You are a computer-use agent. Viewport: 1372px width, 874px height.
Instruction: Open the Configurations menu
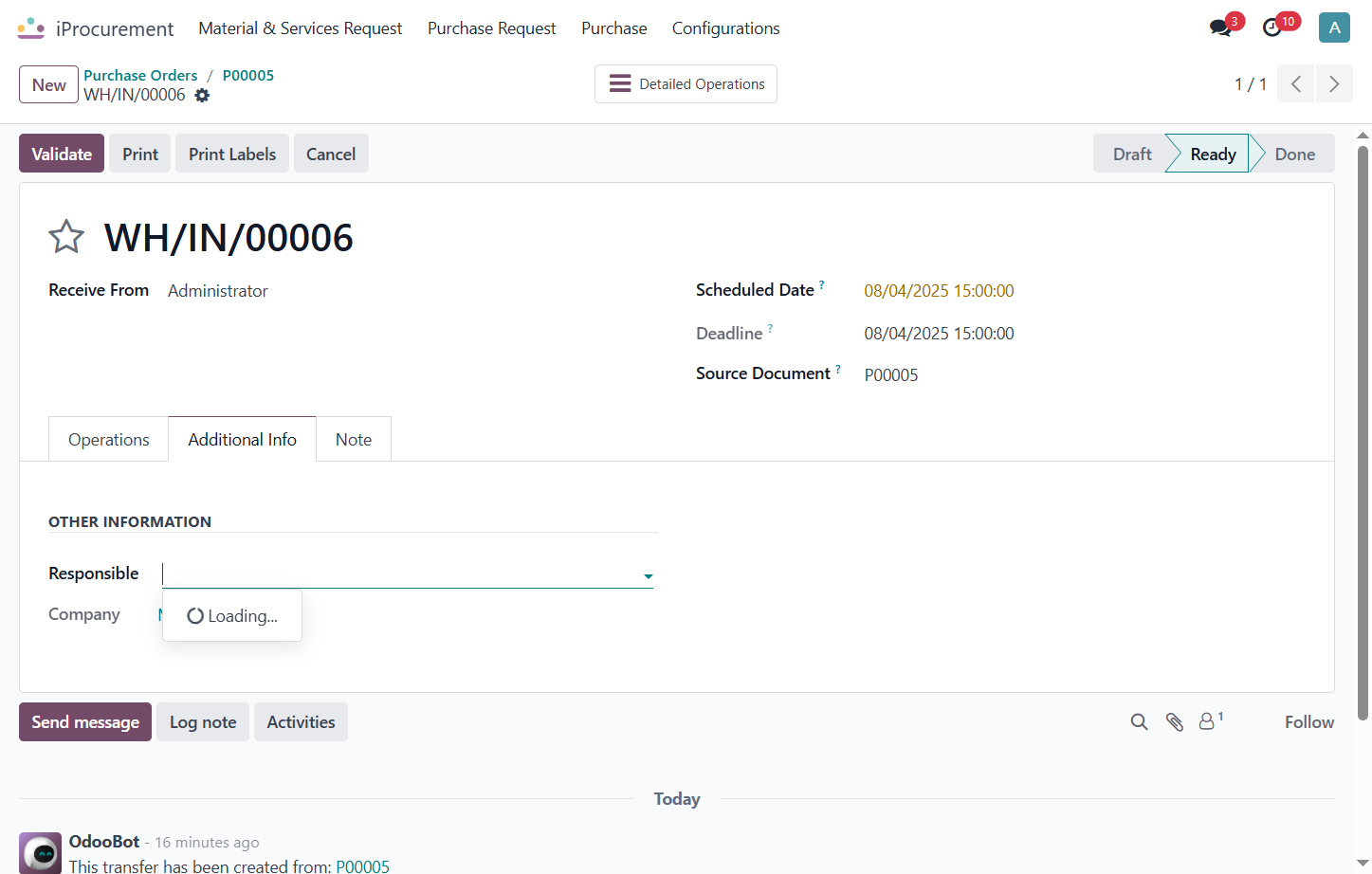point(726,28)
